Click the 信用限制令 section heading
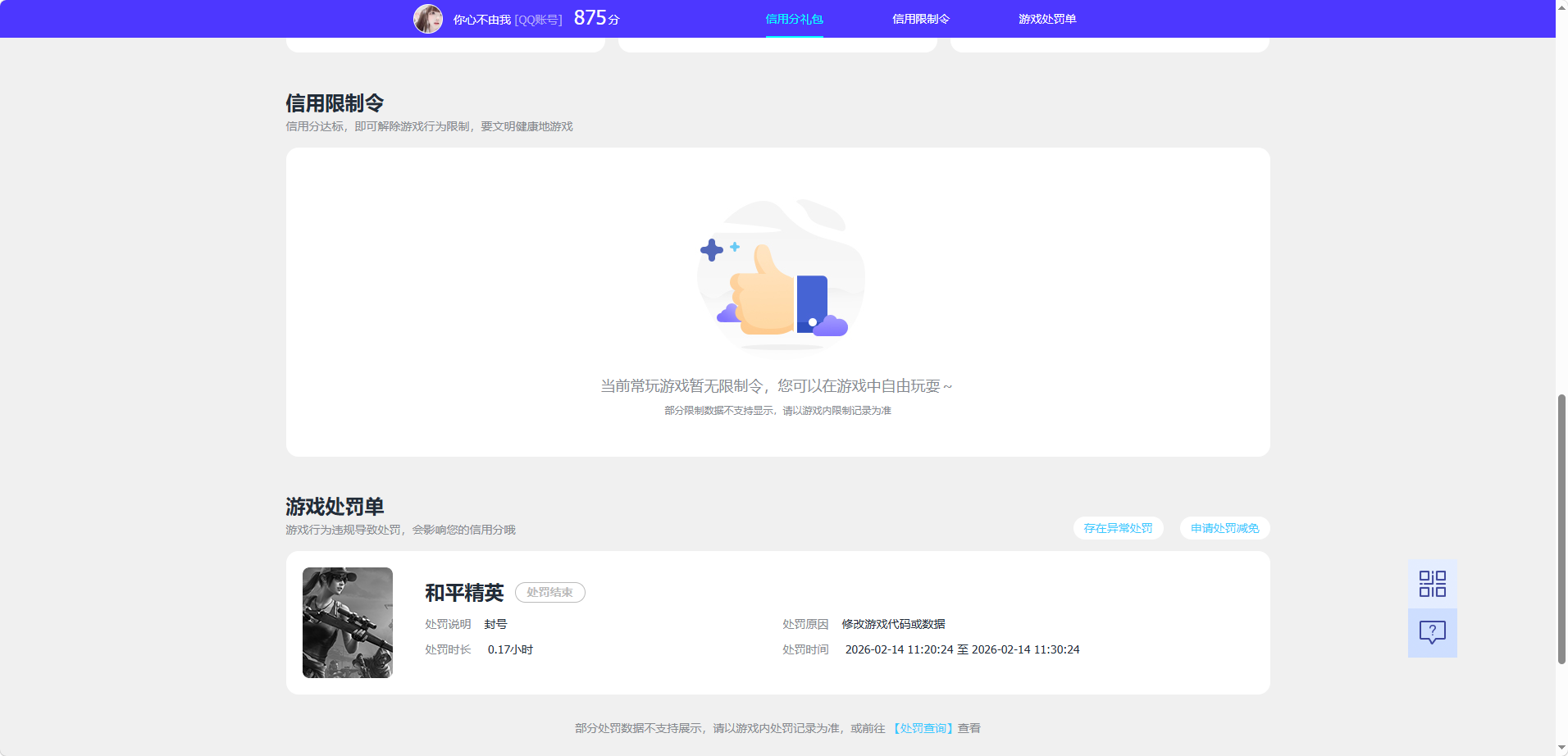Image resolution: width=1568 pixels, height=756 pixels. coord(335,103)
